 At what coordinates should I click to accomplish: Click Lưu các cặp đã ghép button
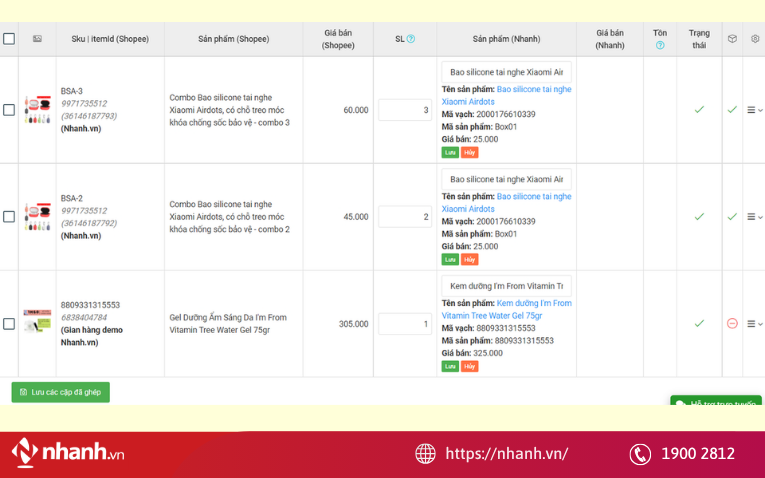(60, 392)
